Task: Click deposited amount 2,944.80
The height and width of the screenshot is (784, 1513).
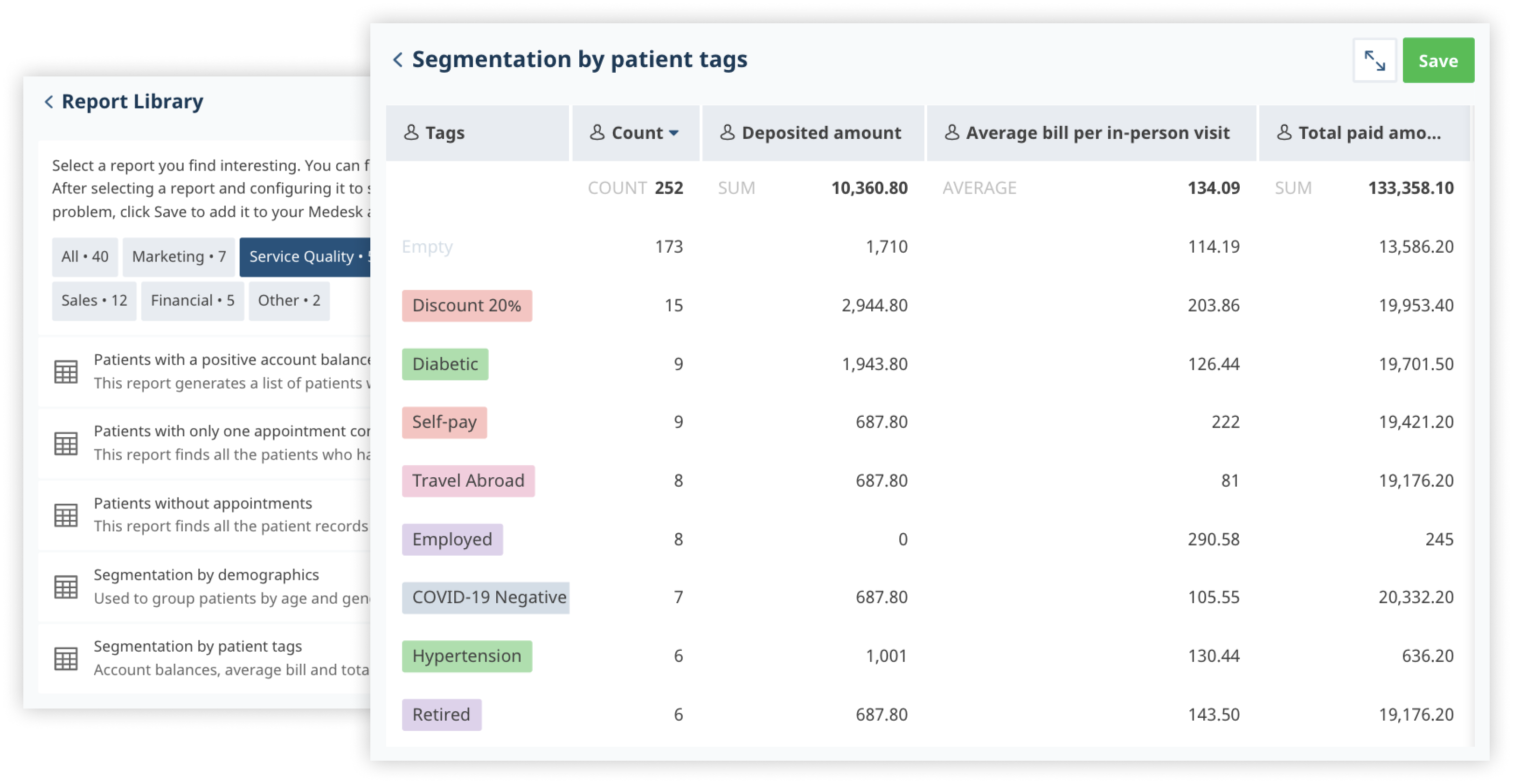Action: [x=874, y=305]
